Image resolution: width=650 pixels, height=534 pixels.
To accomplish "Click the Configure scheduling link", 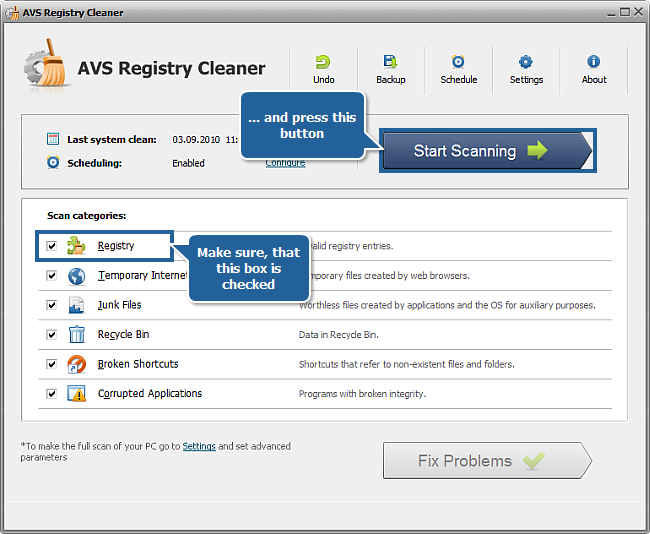I will point(285,163).
